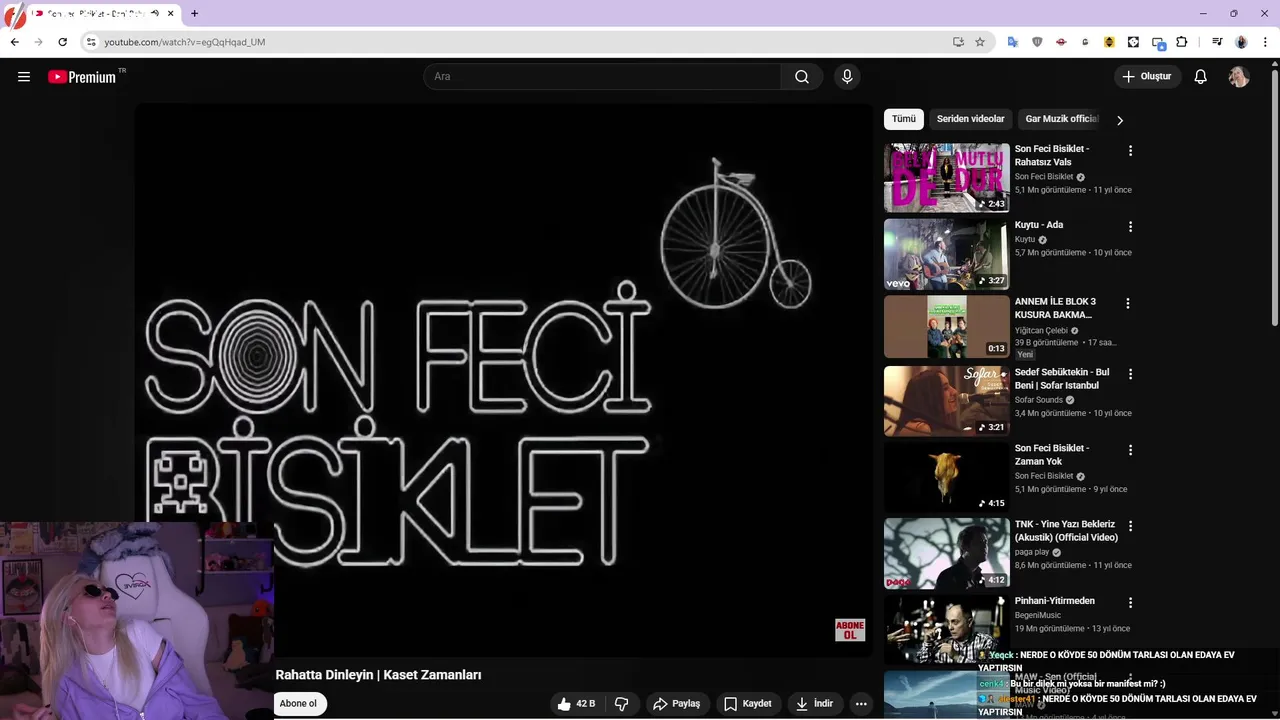1280x720 pixels.
Task: Open options for TNK Yine Yazı Bekleriz video
Action: tap(1131, 526)
